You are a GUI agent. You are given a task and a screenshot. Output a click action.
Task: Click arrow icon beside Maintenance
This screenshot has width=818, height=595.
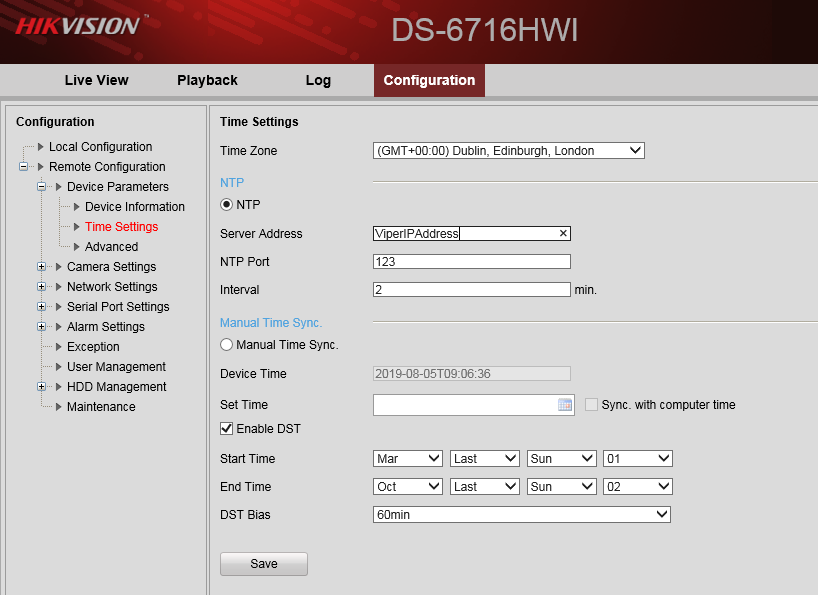[x=58, y=406]
